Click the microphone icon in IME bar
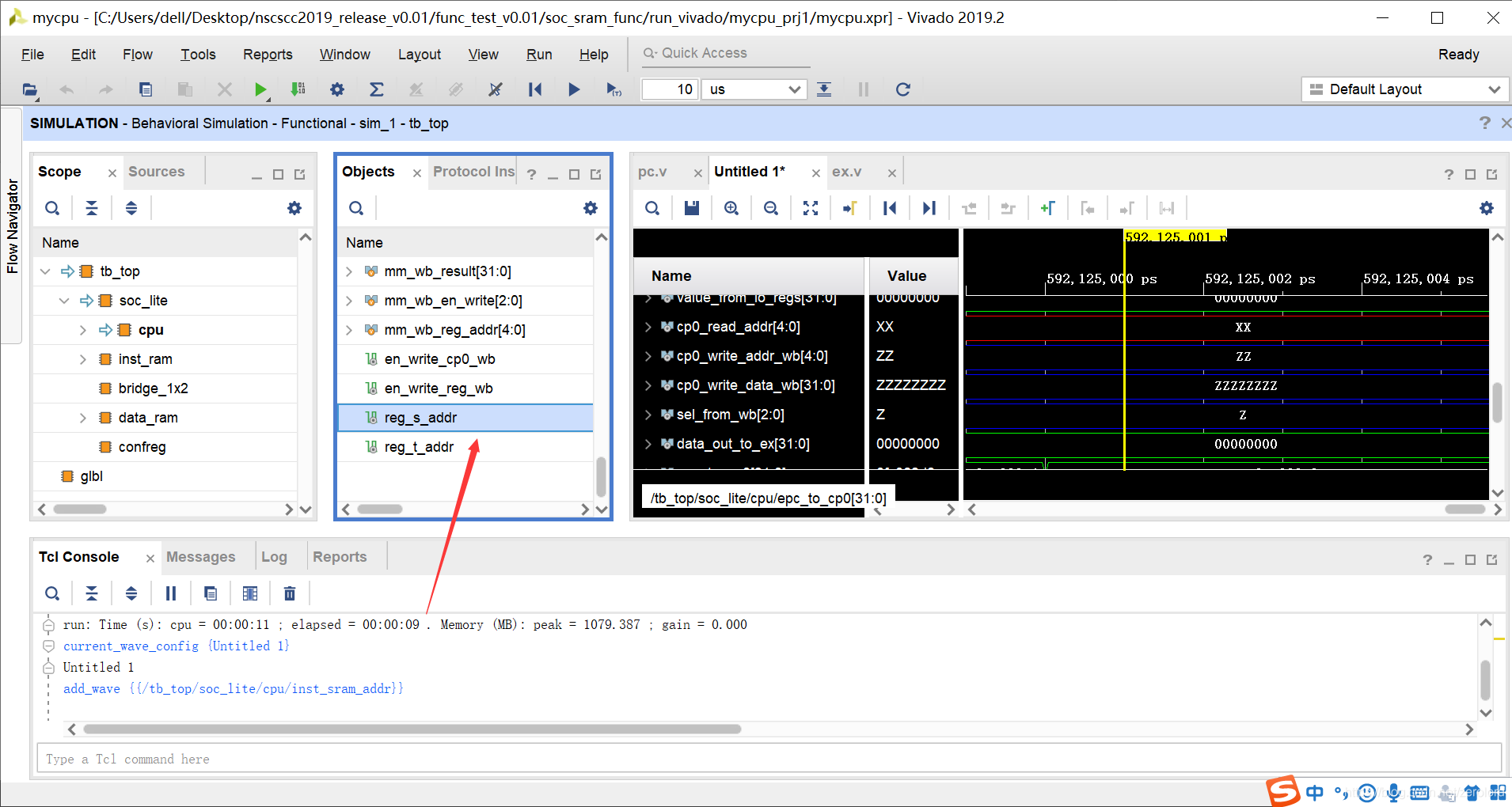Screen dimensions: 1512x807 coord(1394,792)
